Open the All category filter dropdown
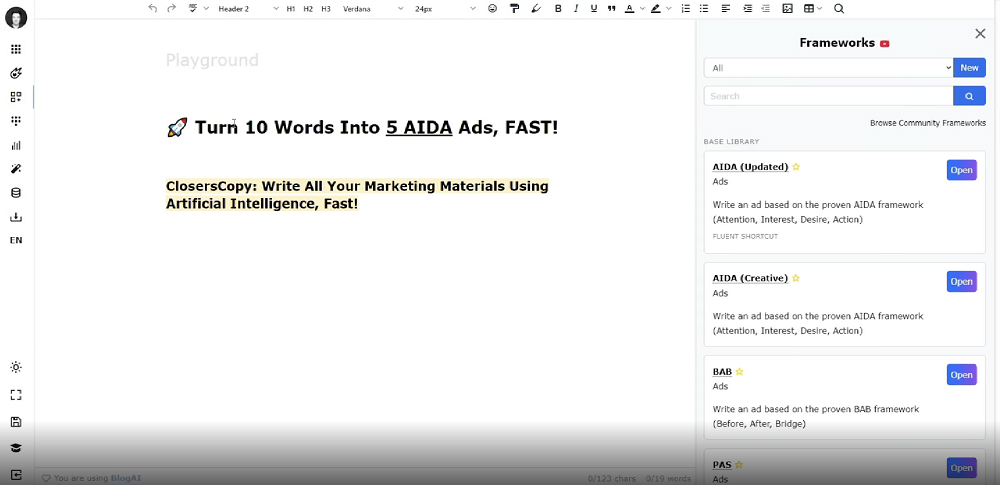 coord(828,68)
